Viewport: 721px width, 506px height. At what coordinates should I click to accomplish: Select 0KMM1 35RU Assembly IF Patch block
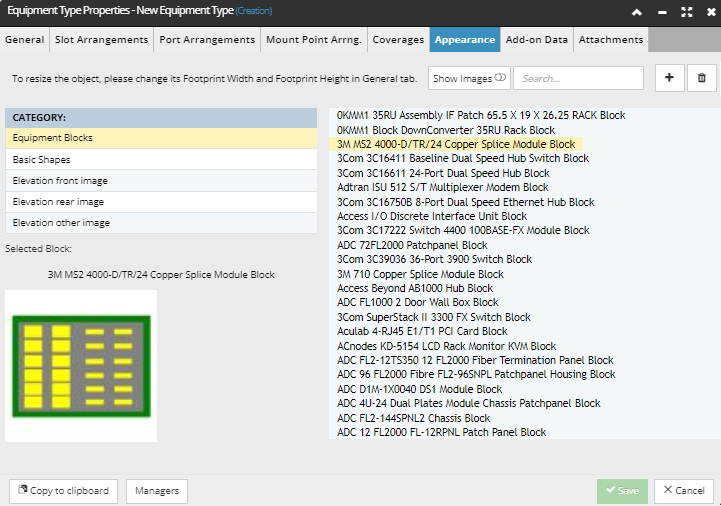pos(481,115)
